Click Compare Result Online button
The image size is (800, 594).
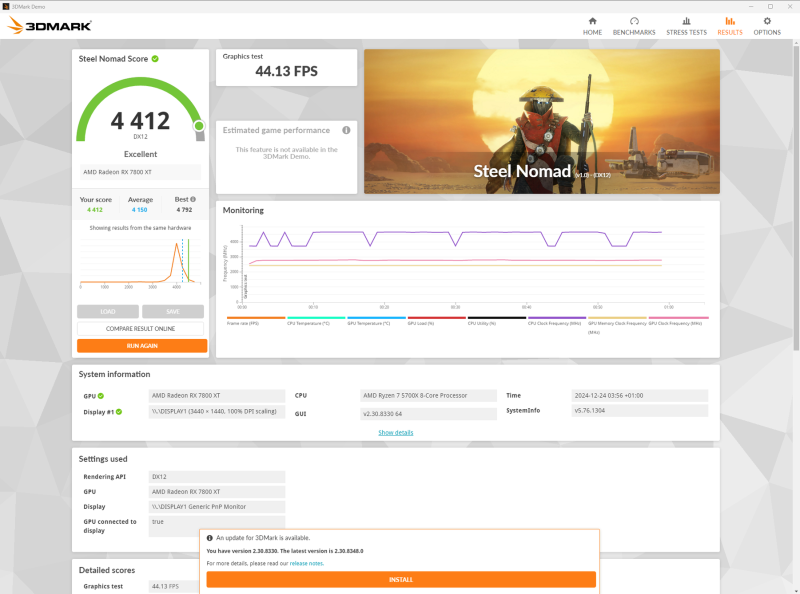(x=140, y=329)
